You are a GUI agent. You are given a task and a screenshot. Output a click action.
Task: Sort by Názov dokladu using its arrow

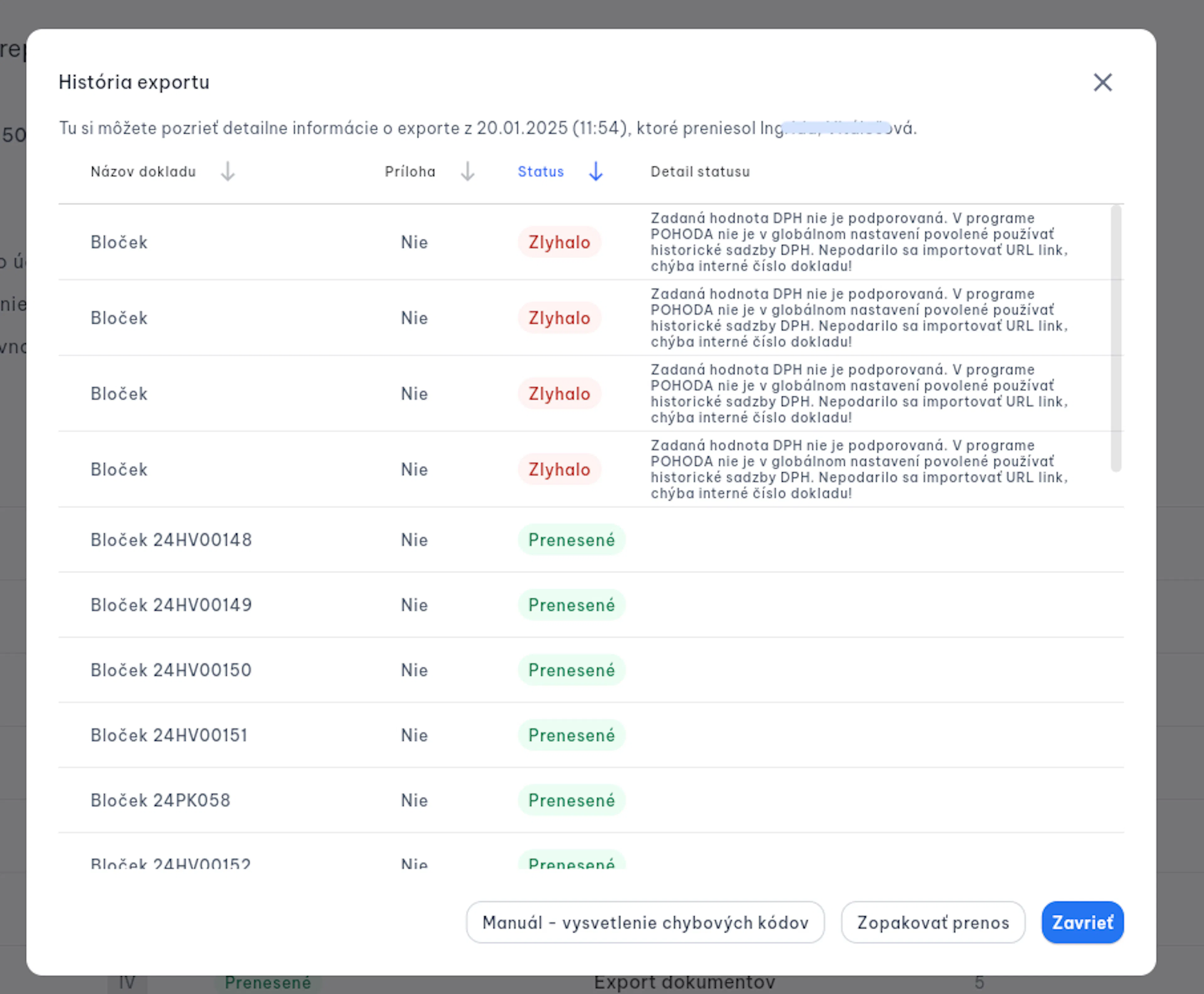228,171
